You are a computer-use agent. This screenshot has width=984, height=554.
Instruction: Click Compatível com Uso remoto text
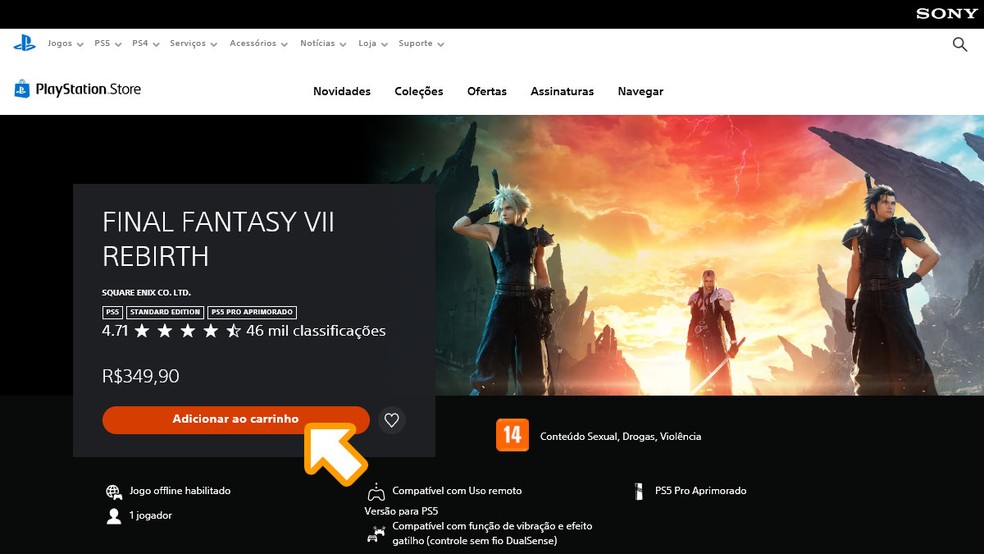[x=457, y=491]
